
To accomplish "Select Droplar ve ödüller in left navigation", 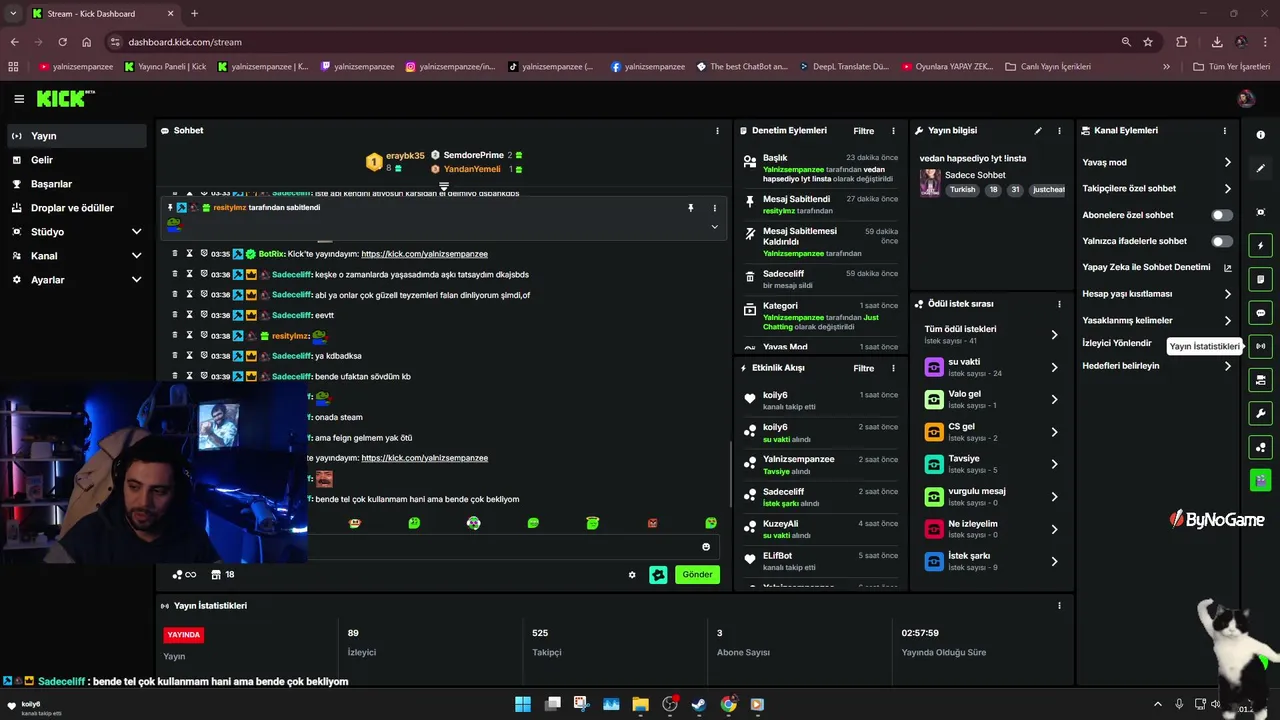I will point(76,208).
